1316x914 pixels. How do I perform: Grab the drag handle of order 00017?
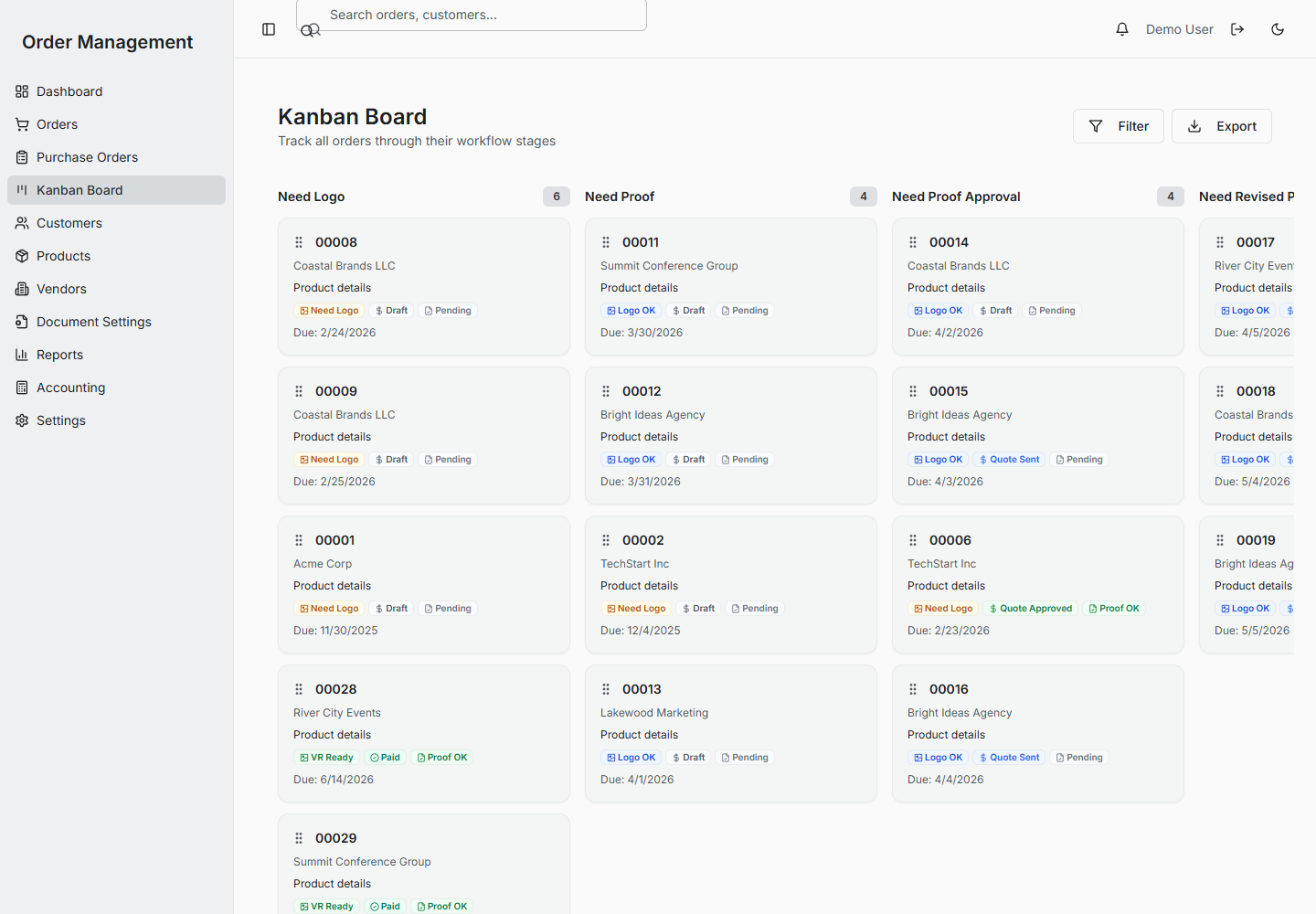tap(1220, 242)
